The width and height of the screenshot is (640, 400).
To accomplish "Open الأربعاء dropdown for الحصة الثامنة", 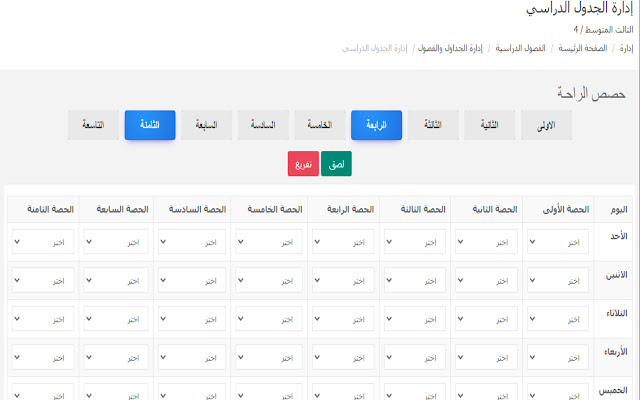I will coord(43,357).
